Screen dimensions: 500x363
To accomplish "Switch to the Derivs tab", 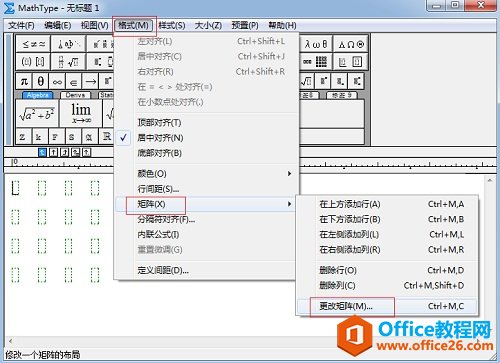I will [x=75, y=95].
